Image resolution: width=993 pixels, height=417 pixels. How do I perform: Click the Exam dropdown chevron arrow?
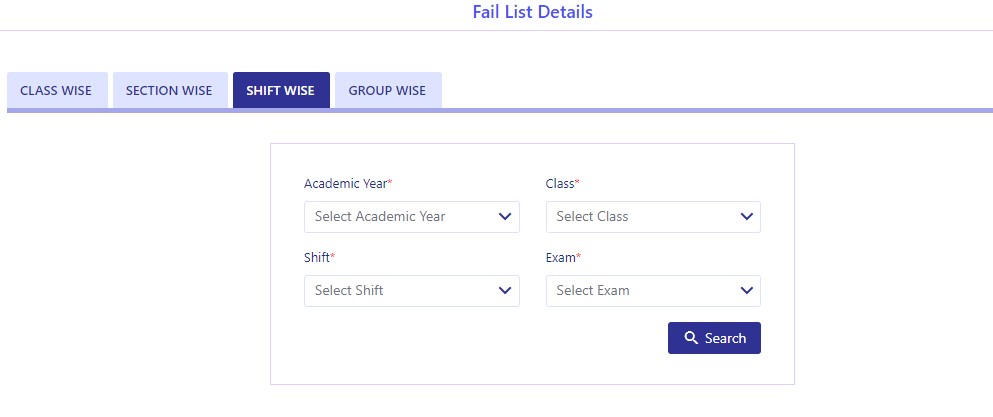coord(747,290)
